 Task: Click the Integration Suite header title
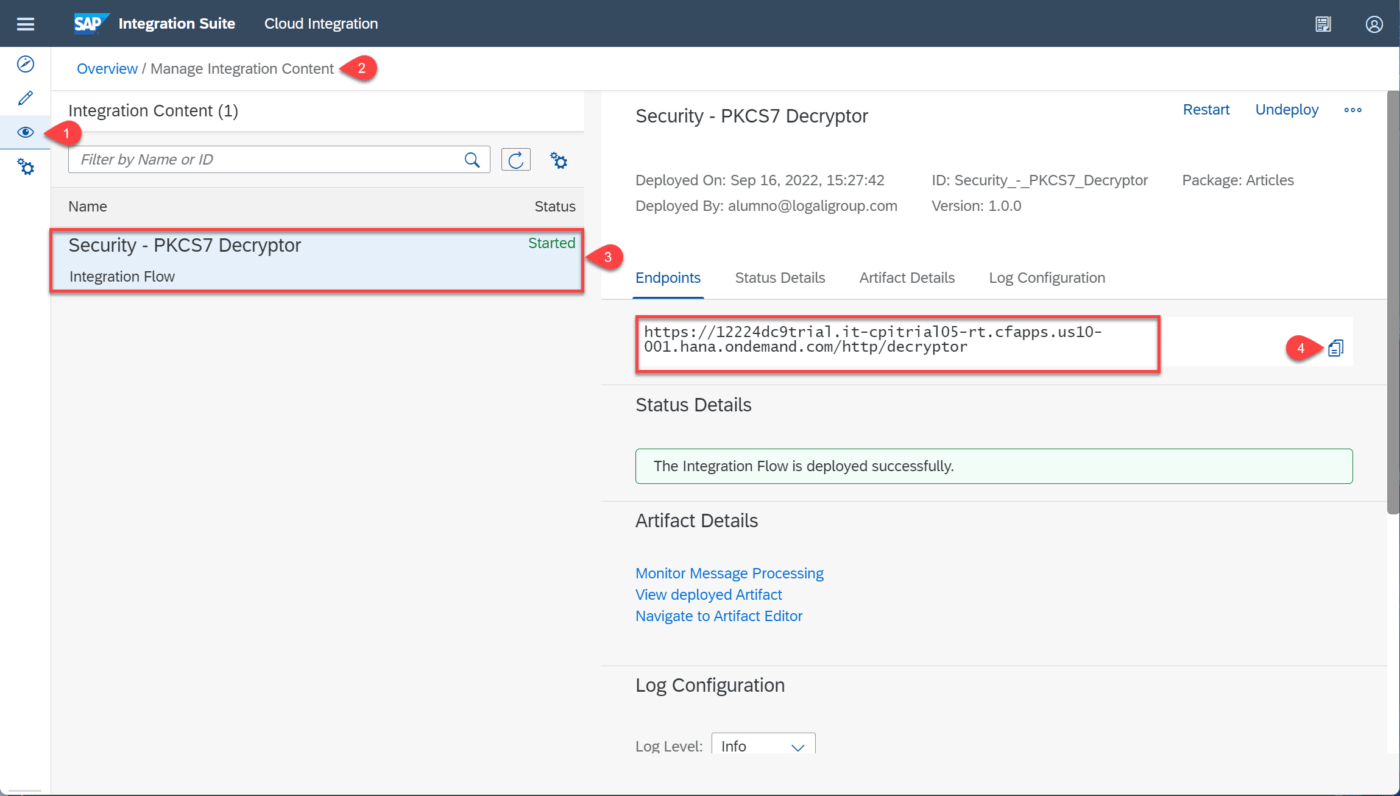[177, 24]
